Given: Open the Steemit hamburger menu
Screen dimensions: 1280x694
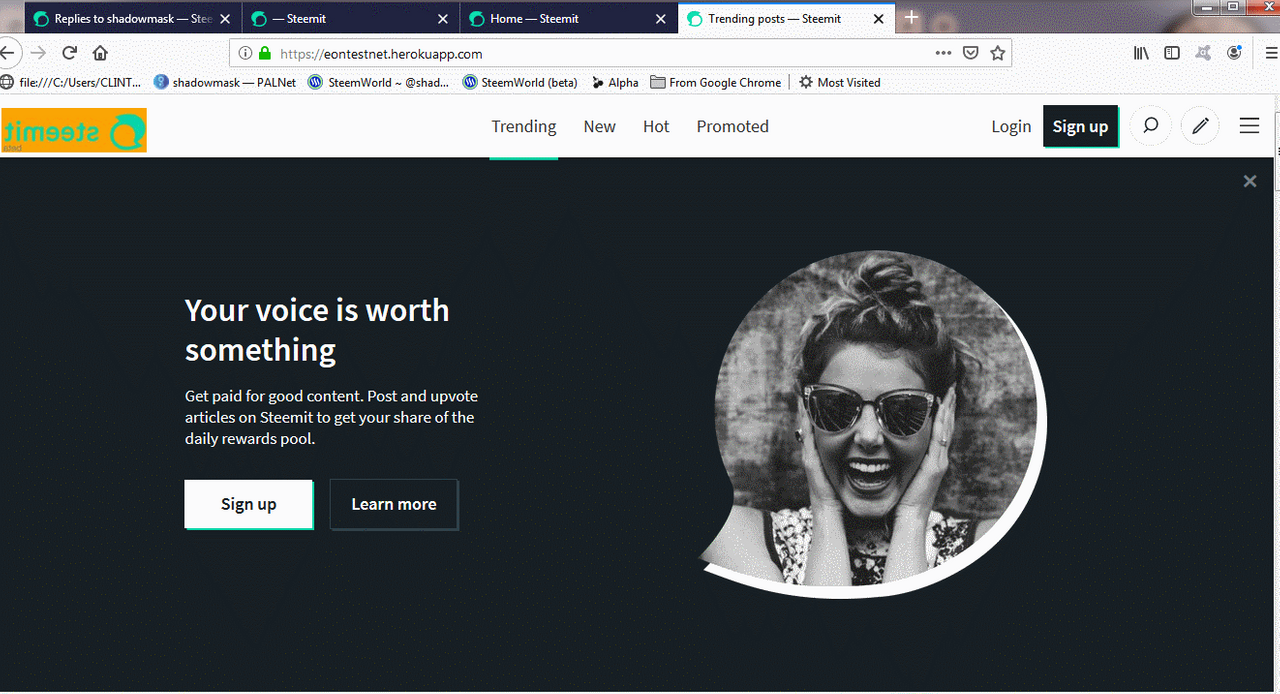Looking at the screenshot, I should click(x=1249, y=126).
